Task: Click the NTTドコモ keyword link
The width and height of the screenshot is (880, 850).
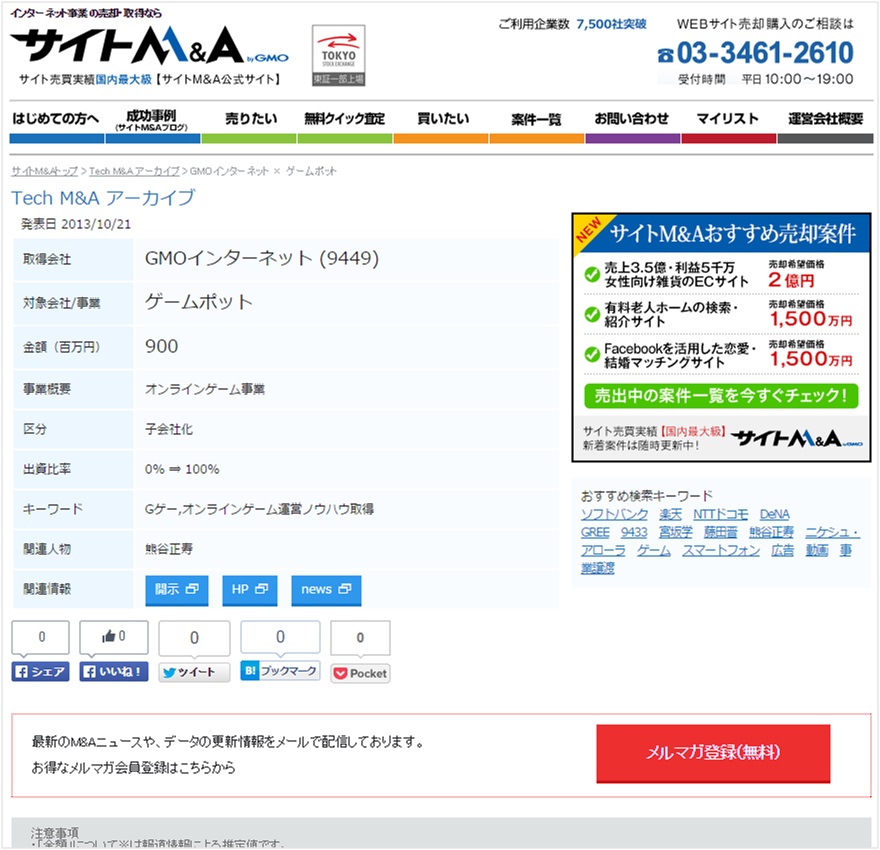Action: click(721, 514)
